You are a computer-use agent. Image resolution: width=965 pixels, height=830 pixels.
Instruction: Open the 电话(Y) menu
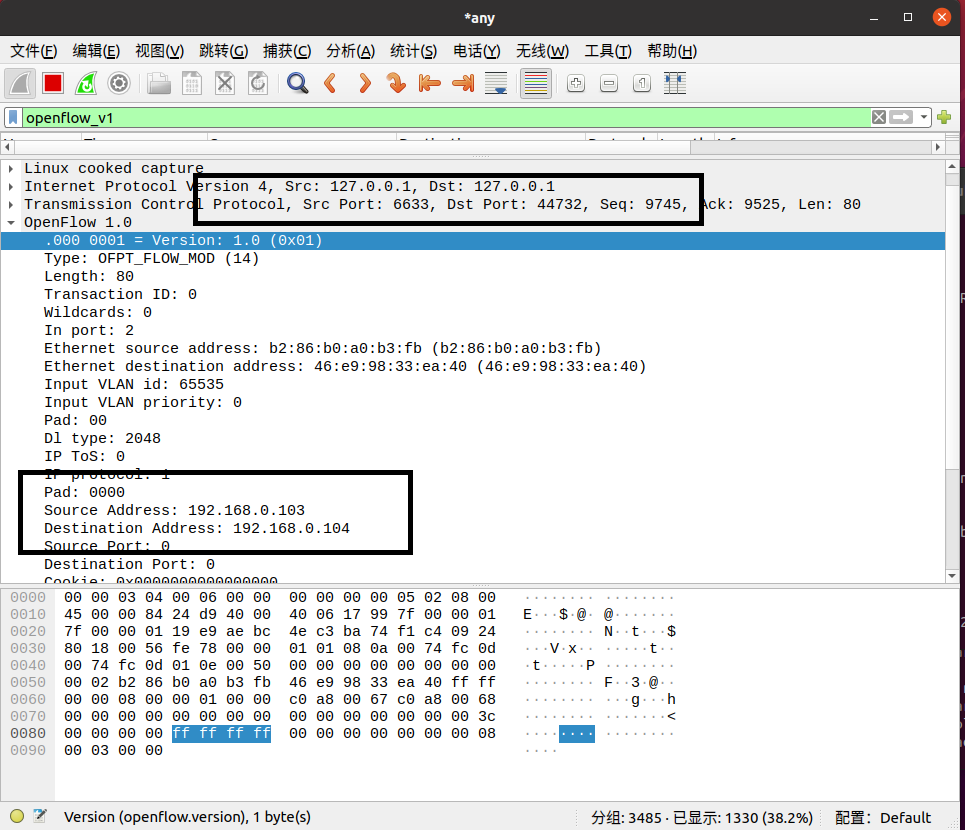pos(477,51)
